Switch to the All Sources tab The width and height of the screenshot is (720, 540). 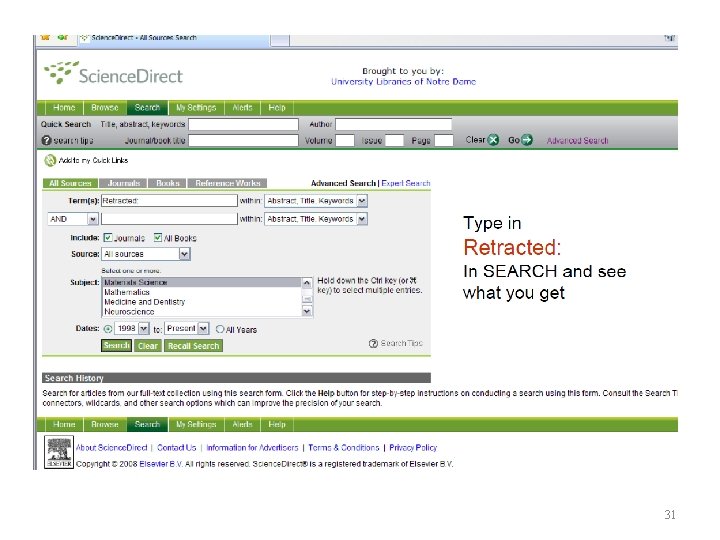coord(70,183)
